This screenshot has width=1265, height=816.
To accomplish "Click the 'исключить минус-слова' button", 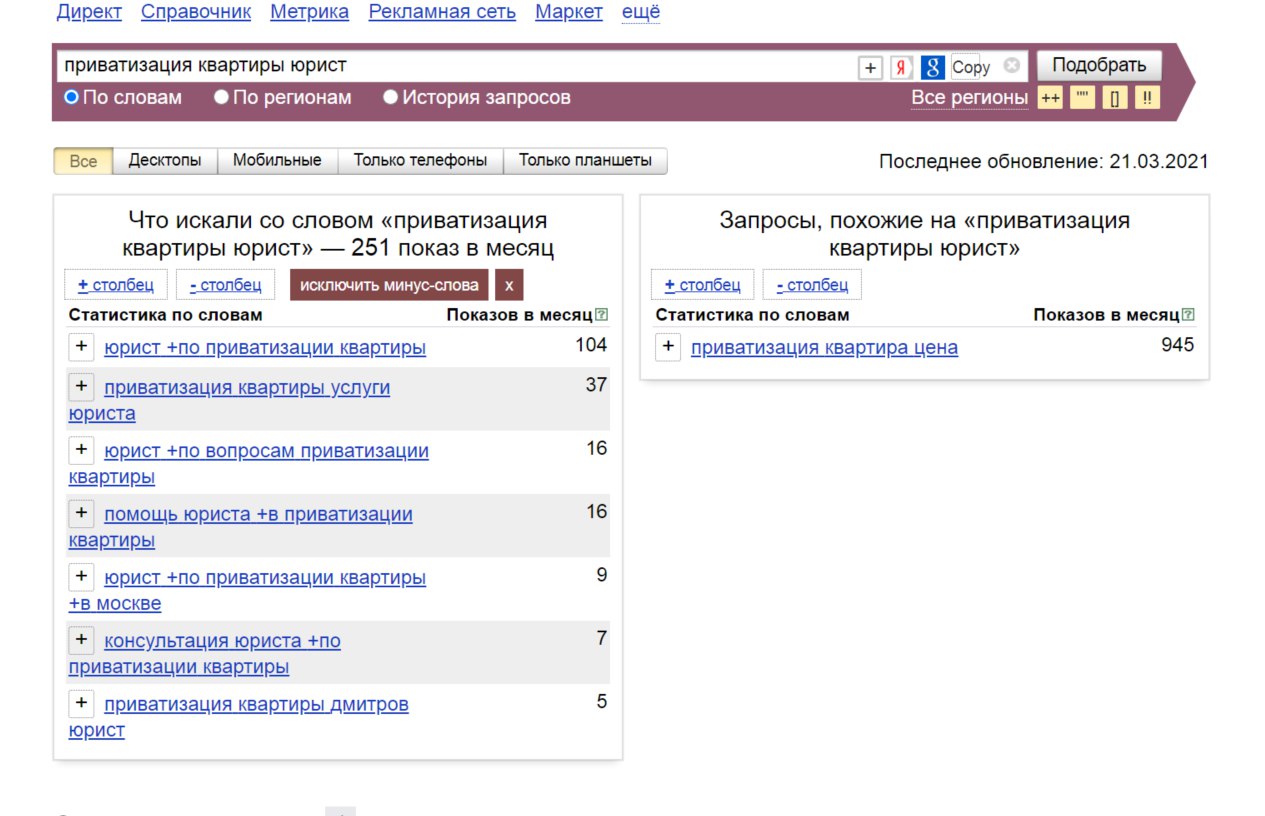I will tap(389, 285).
